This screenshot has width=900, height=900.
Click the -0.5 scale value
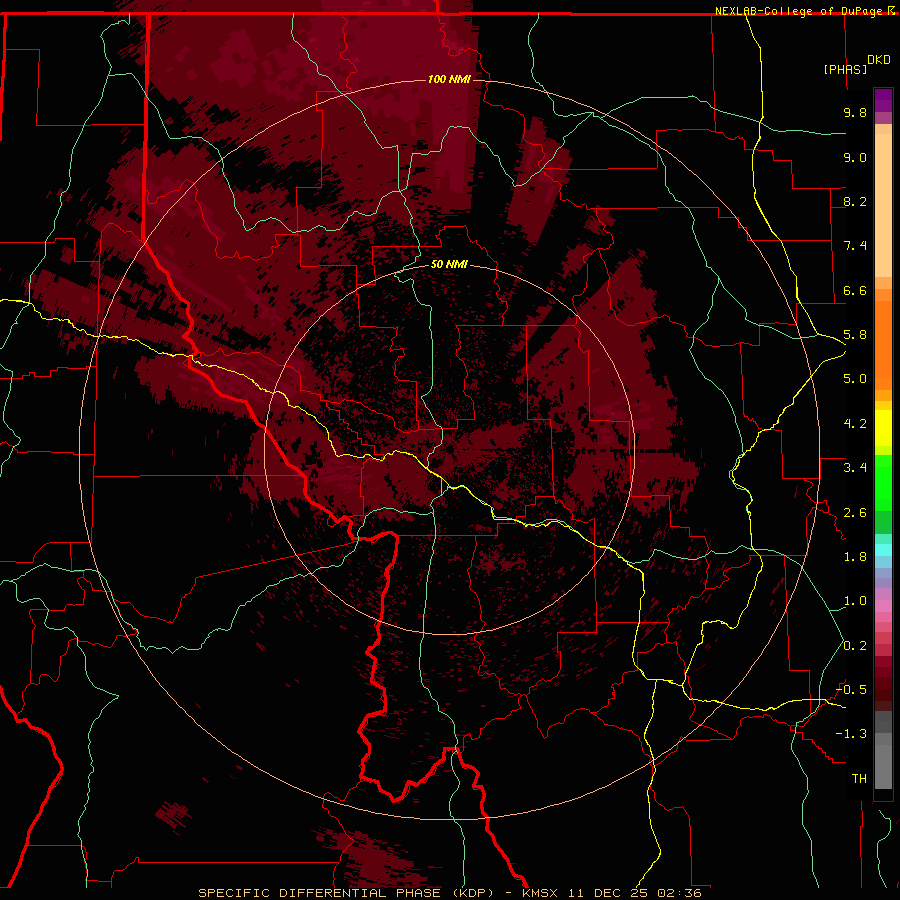coord(851,690)
